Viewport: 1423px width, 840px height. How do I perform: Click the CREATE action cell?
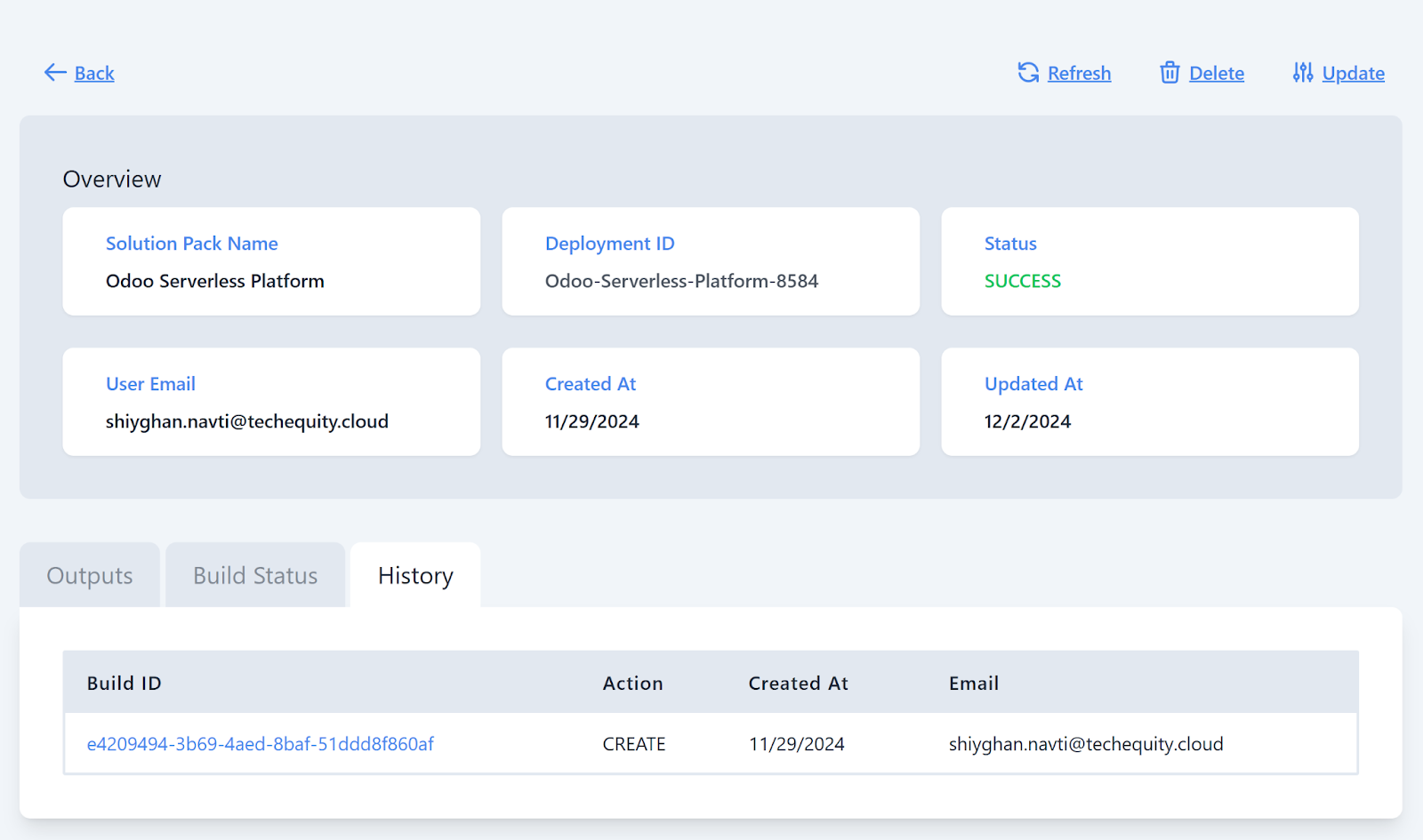point(634,744)
